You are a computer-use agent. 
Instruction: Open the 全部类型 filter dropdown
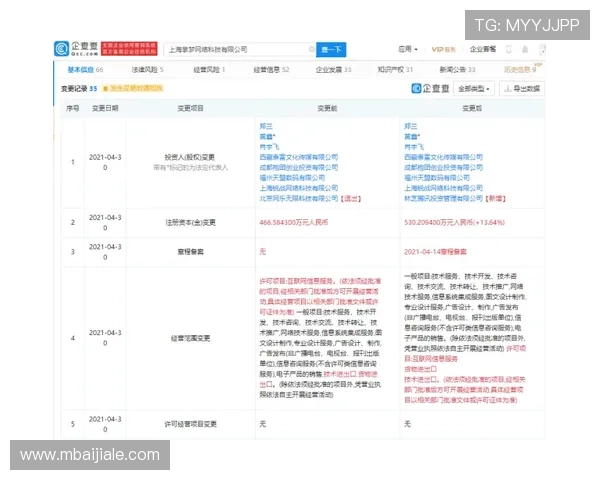pos(474,89)
